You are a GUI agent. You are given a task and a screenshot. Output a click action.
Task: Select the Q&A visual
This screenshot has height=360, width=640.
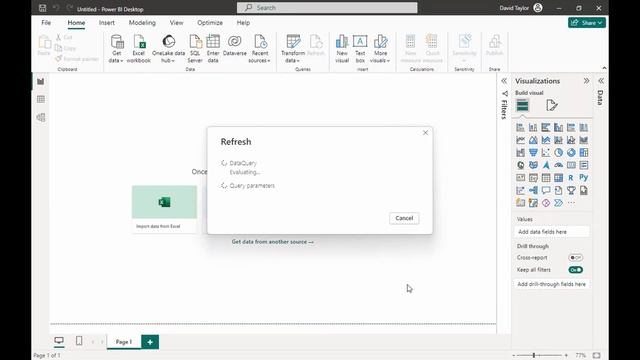coord(546,191)
